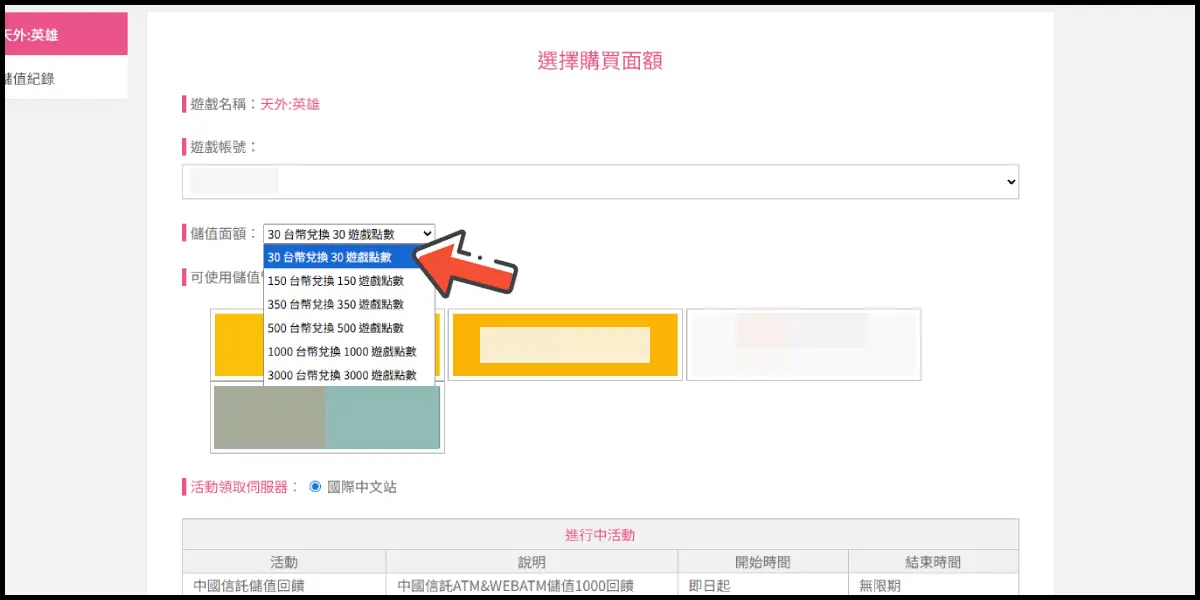The image size is (1200, 600).
Task: Click the 結束時間 column header
Action: coord(932,562)
